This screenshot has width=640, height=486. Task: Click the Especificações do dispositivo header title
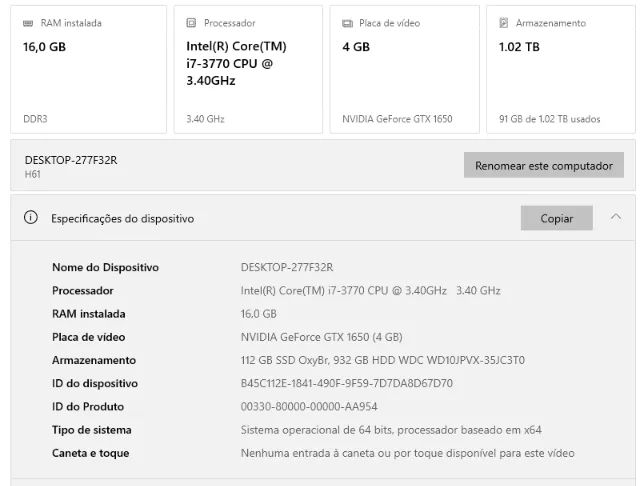123,218
